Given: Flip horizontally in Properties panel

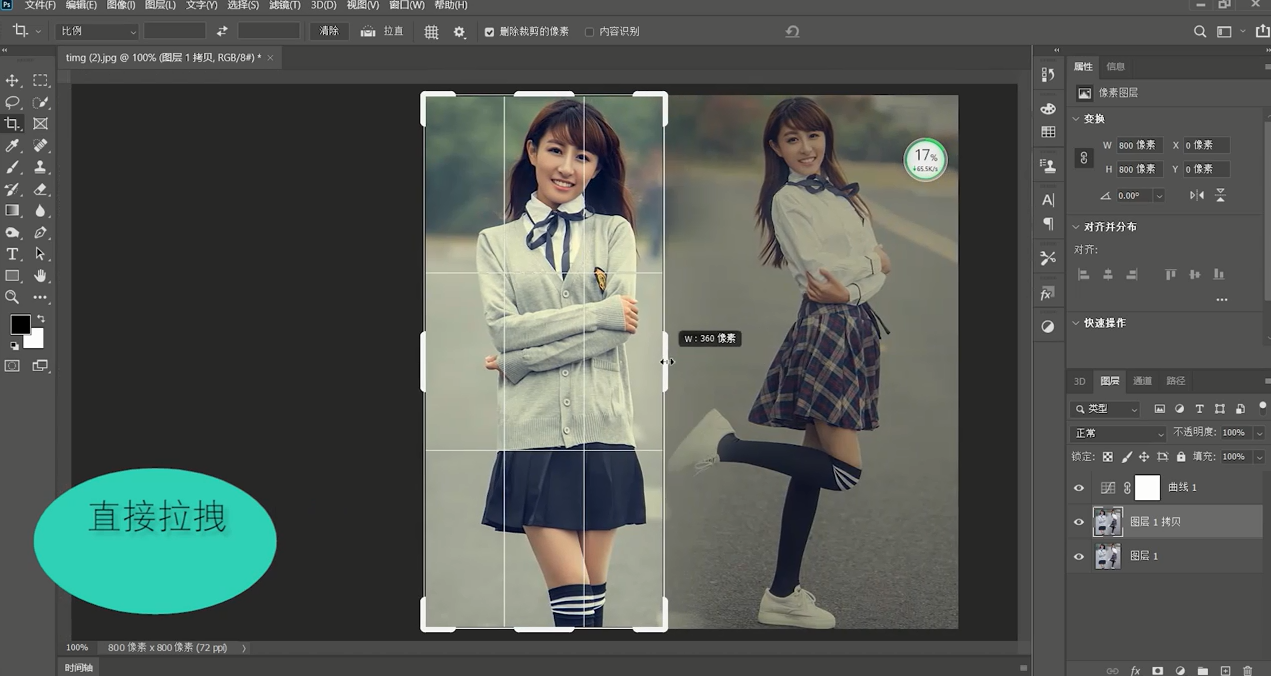Looking at the screenshot, I should (1196, 195).
